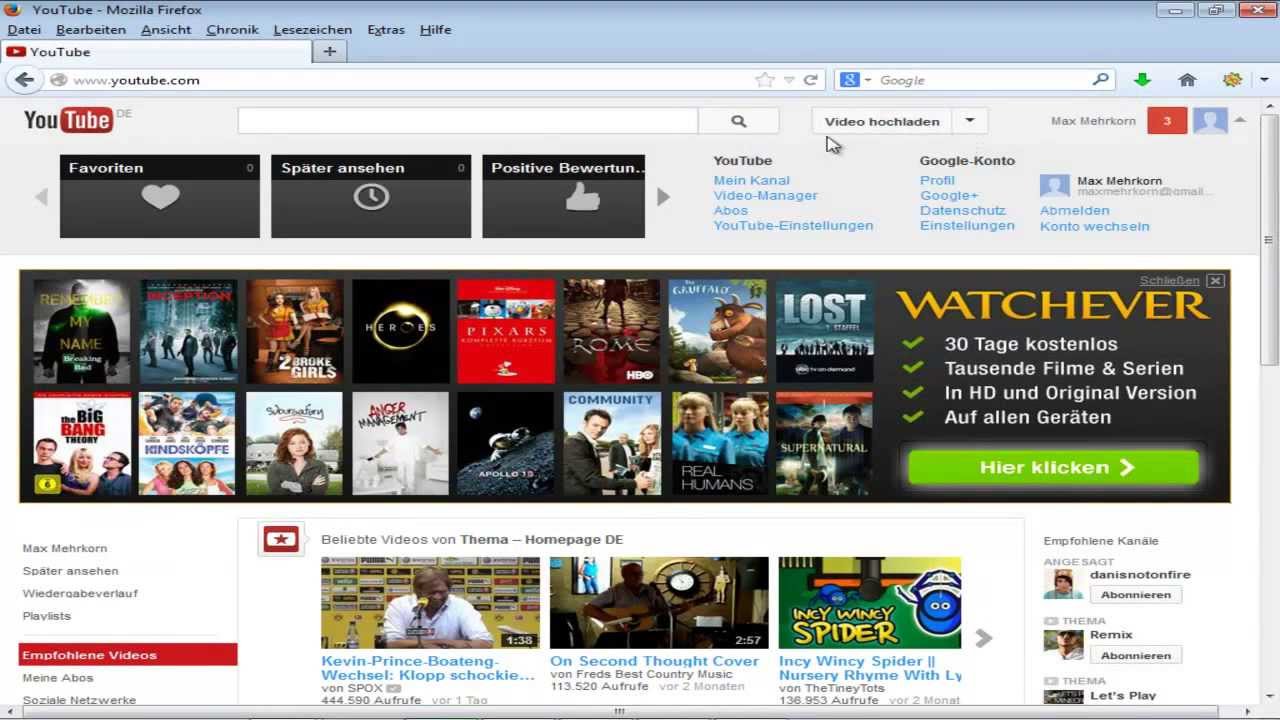The width and height of the screenshot is (1280, 720).
Task: Open the Hilfe menu
Action: pyautogui.click(x=435, y=30)
